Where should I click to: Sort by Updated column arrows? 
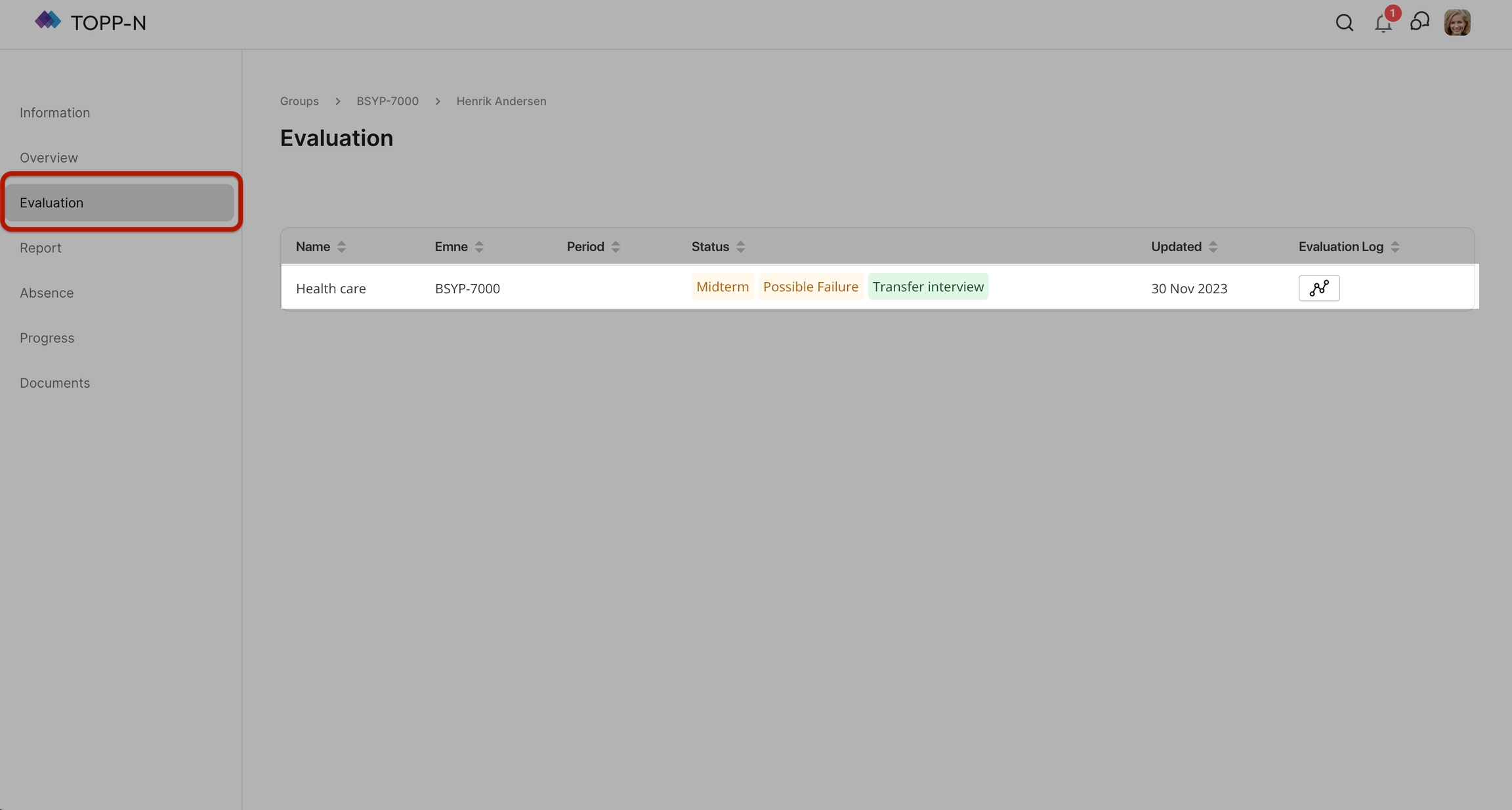point(1213,247)
